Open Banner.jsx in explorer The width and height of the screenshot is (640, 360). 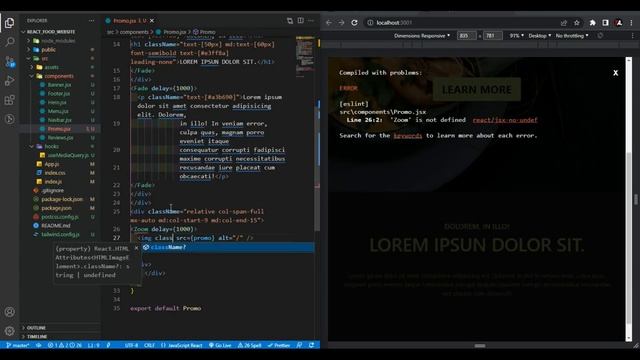point(59,85)
